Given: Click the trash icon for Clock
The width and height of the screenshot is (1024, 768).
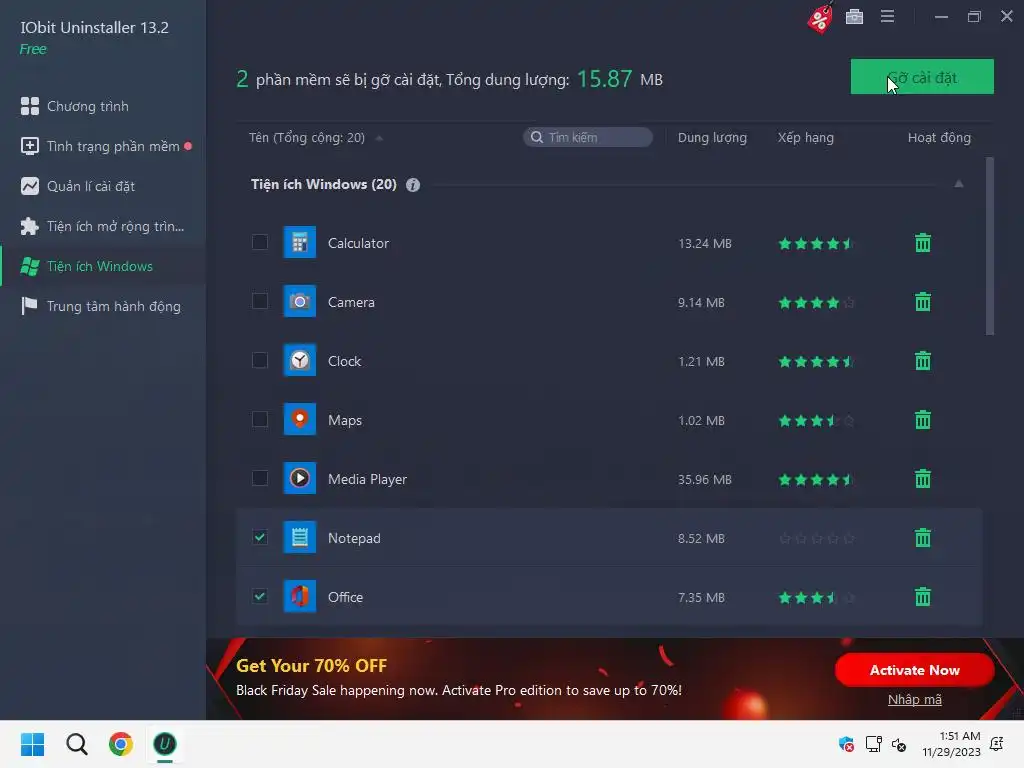Looking at the screenshot, I should [923, 360].
